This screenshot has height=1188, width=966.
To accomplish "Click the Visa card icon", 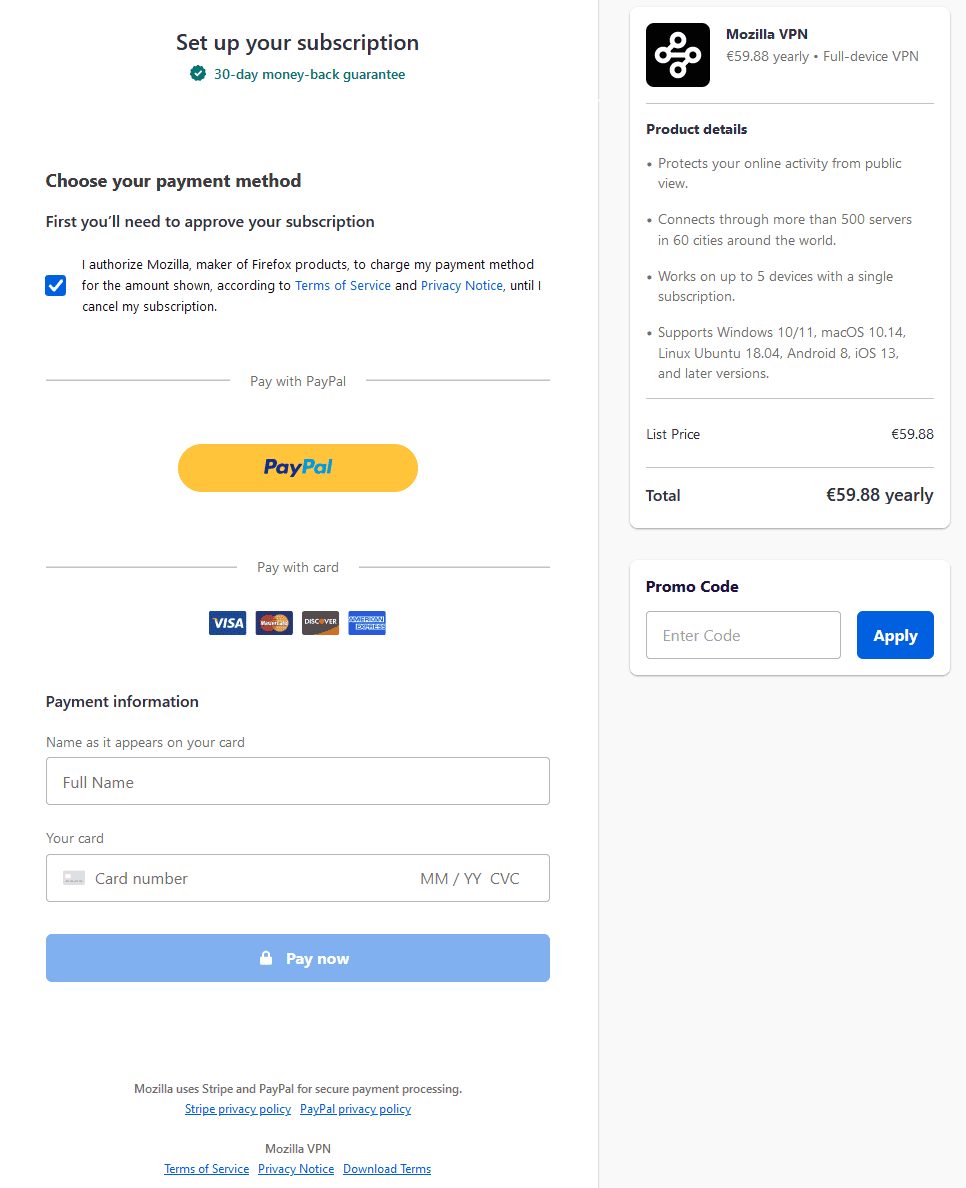I will (x=227, y=623).
